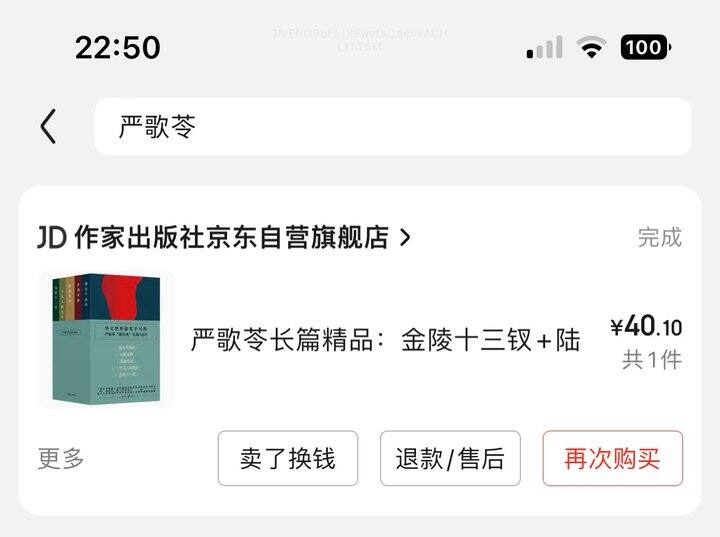720x537 pixels.
Task: Tap the ¥40.10 order price
Action: coord(646,326)
